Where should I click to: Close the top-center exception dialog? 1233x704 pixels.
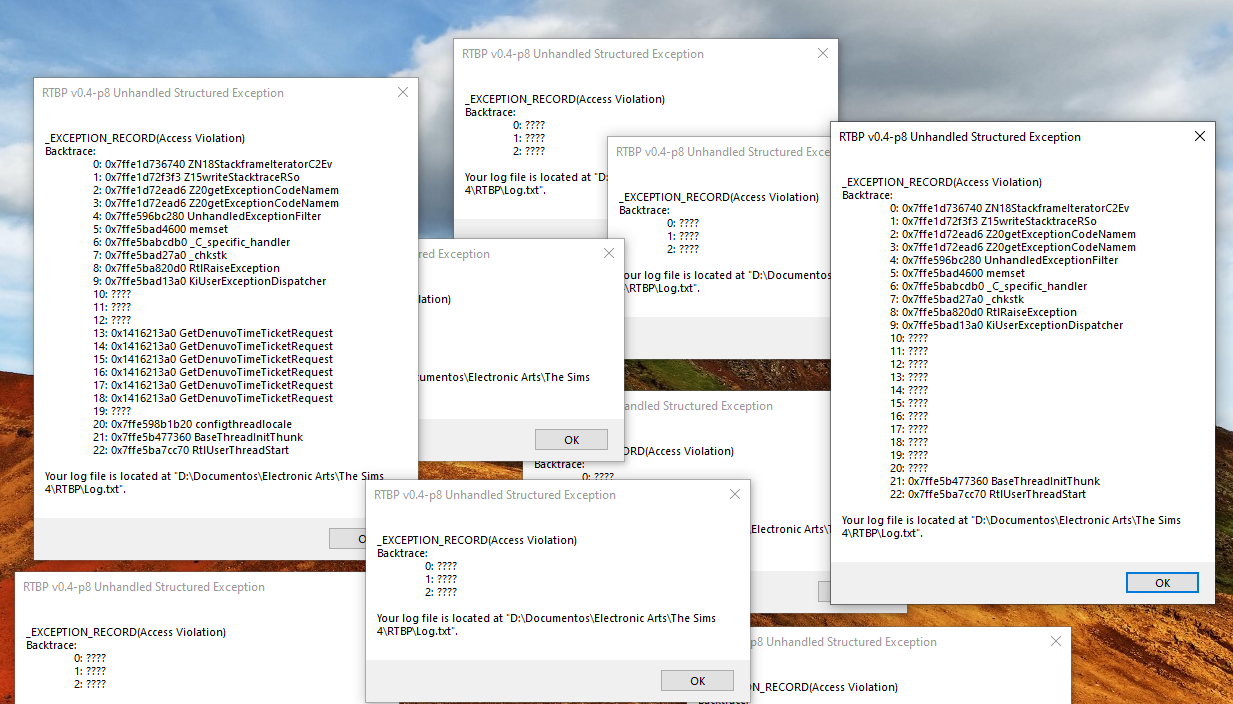click(x=823, y=54)
